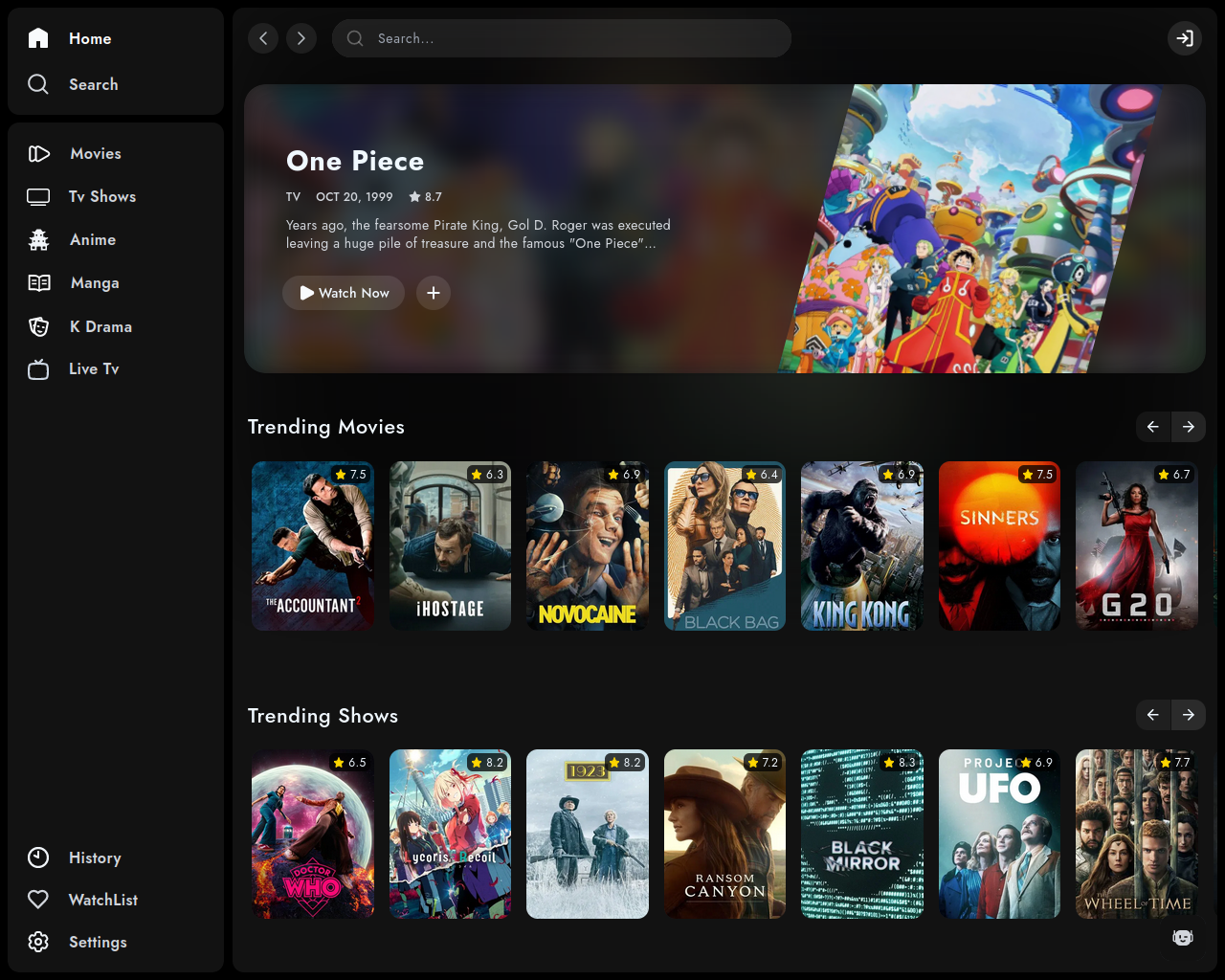1225x980 pixels.
Task: Open the G20 movie poster
Action: 1137,546
